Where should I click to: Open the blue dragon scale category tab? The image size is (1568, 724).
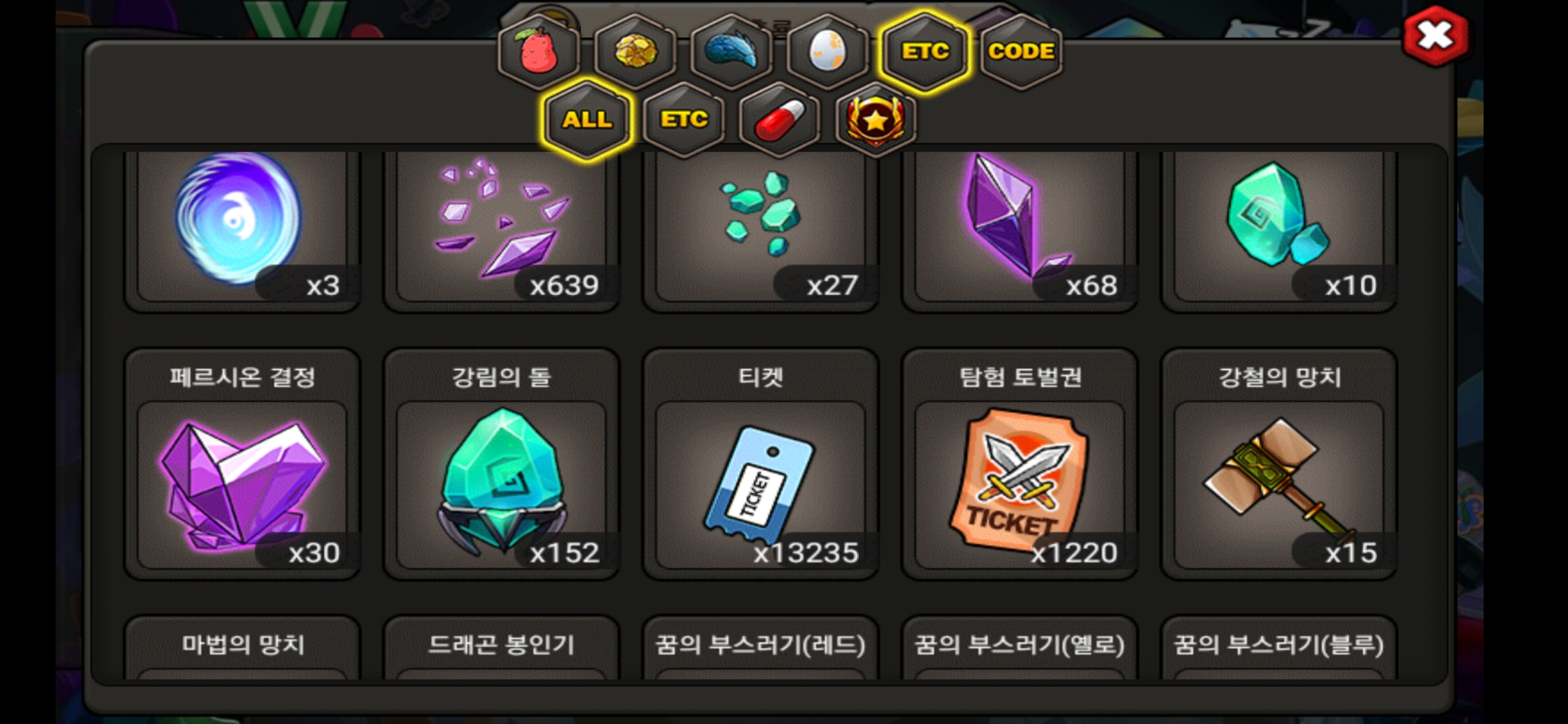(x=731, y=52)
